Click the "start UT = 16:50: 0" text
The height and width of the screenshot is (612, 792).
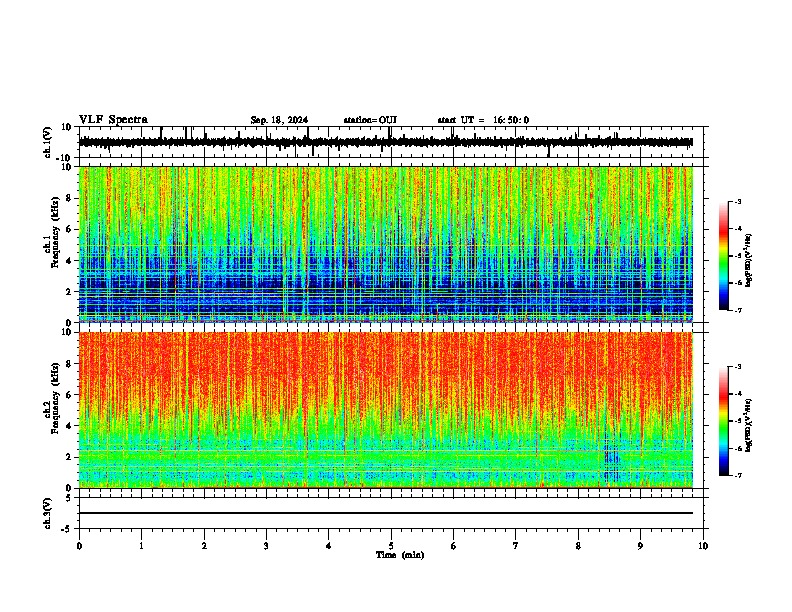[483, 120]
